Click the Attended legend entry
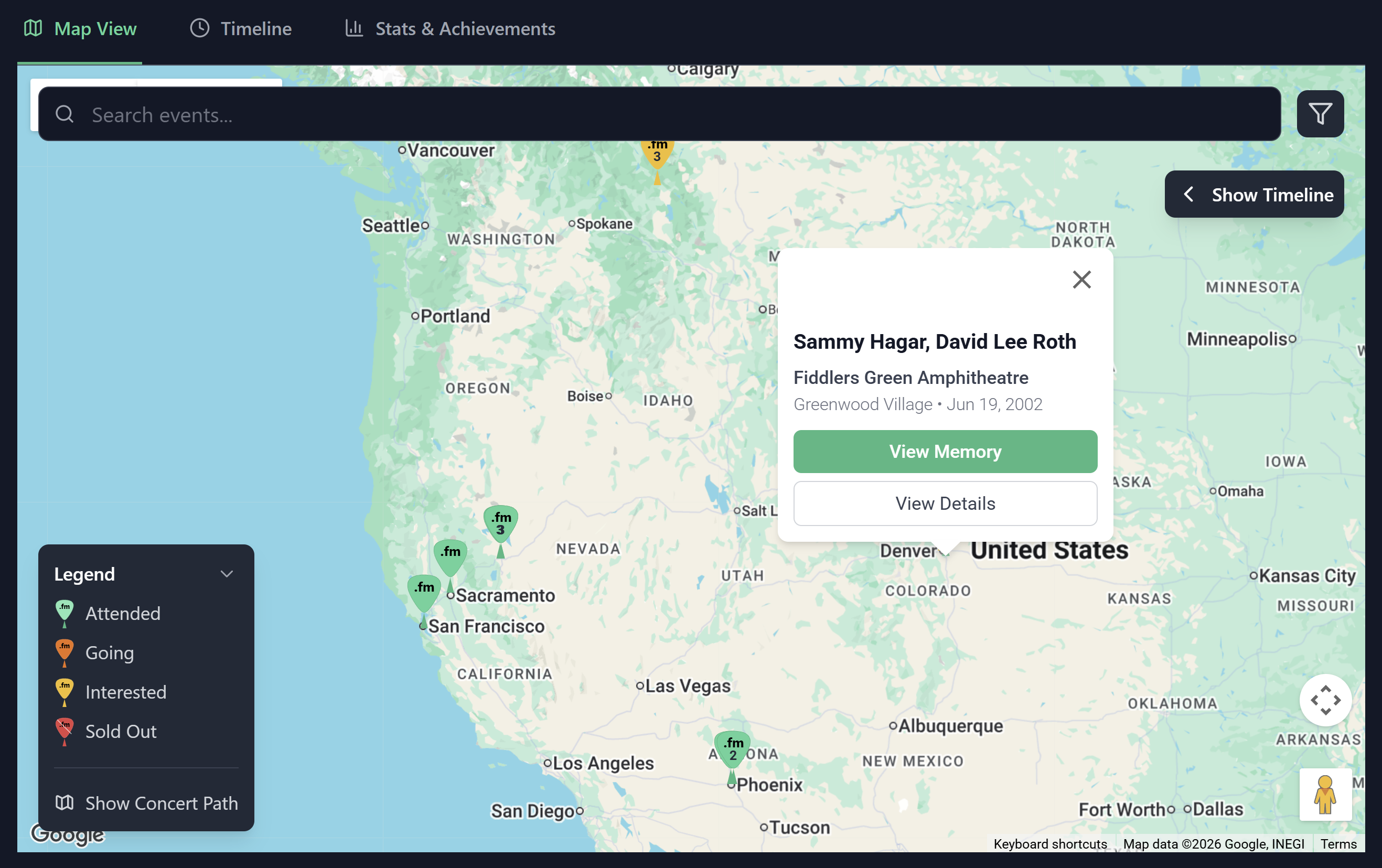This screenshot has height=868, width=1382. coord(108,613)
